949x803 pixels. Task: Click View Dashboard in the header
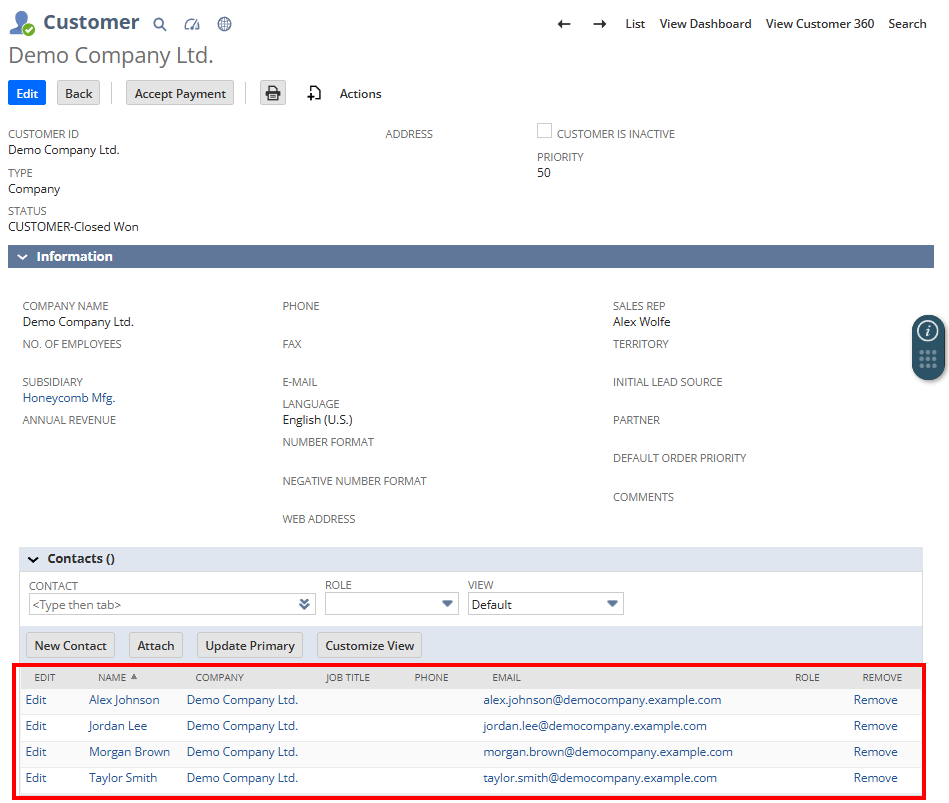(x=705, y=24)
